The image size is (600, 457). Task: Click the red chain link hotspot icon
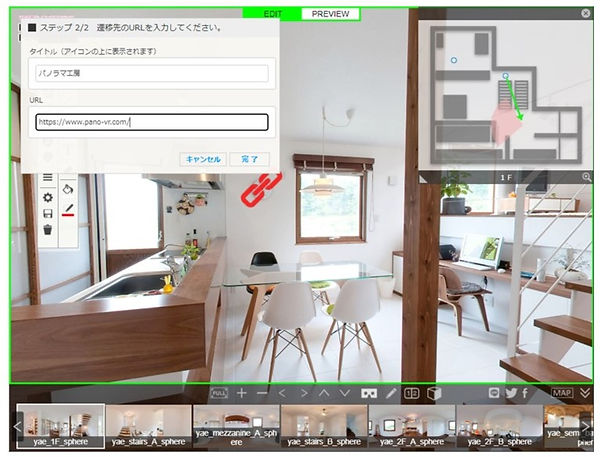pos(258,187)
